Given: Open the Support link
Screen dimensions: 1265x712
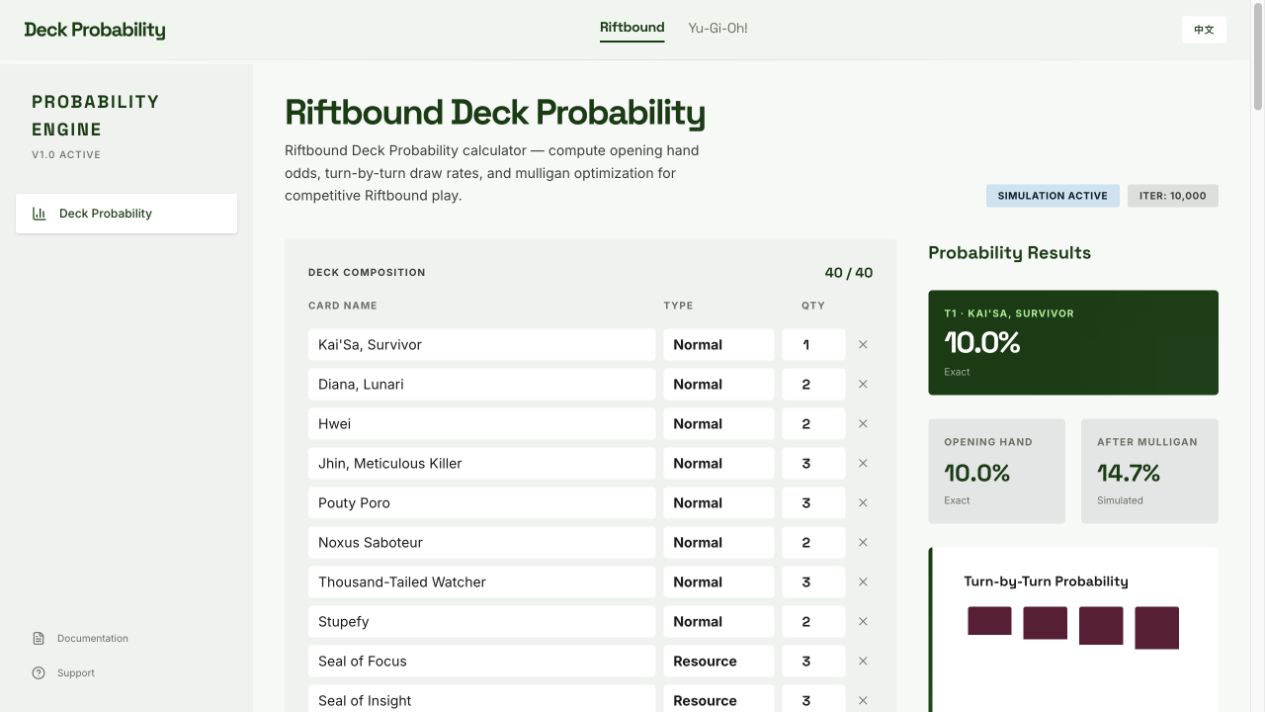Looking at the screenshot, I should (x=64, y=673).
